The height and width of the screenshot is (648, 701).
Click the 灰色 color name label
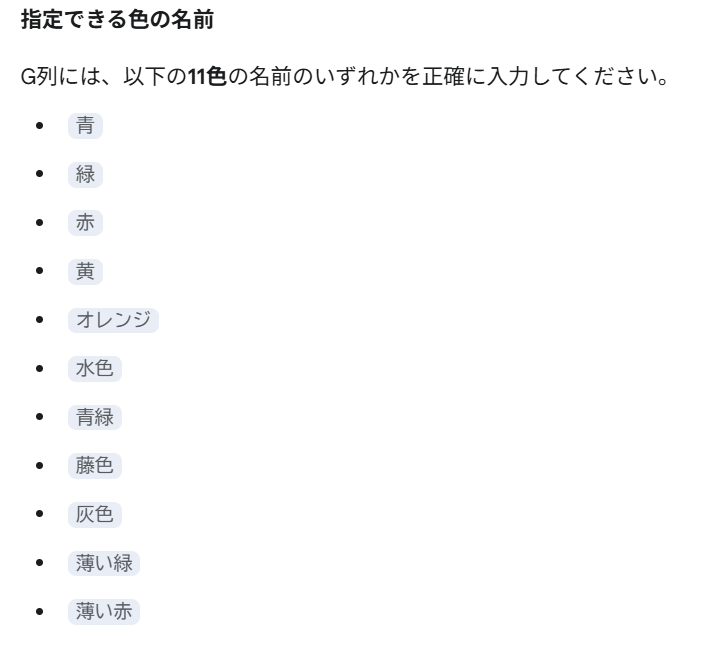(95, 513)
